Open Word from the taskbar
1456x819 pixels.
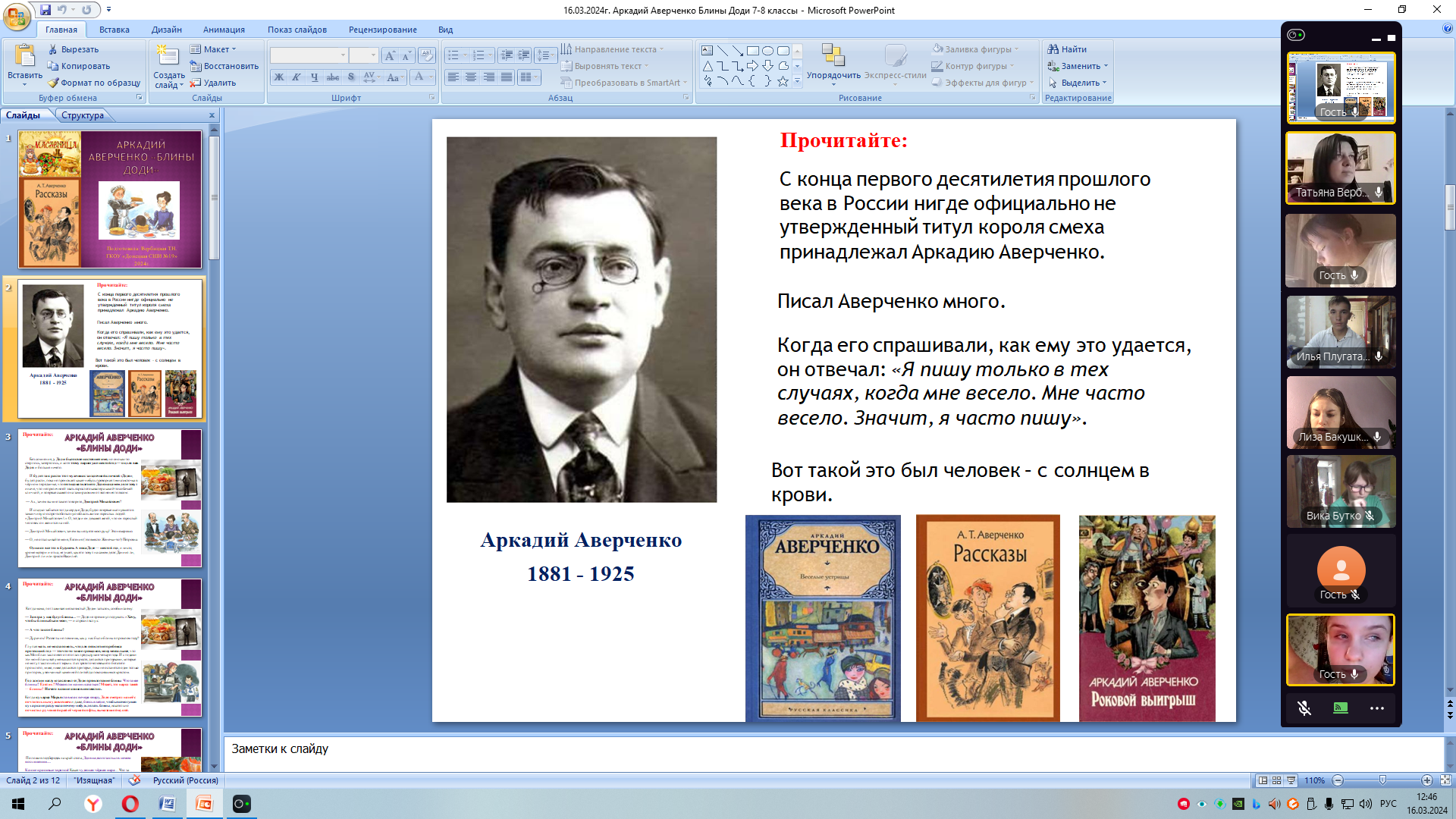[168, 804]
